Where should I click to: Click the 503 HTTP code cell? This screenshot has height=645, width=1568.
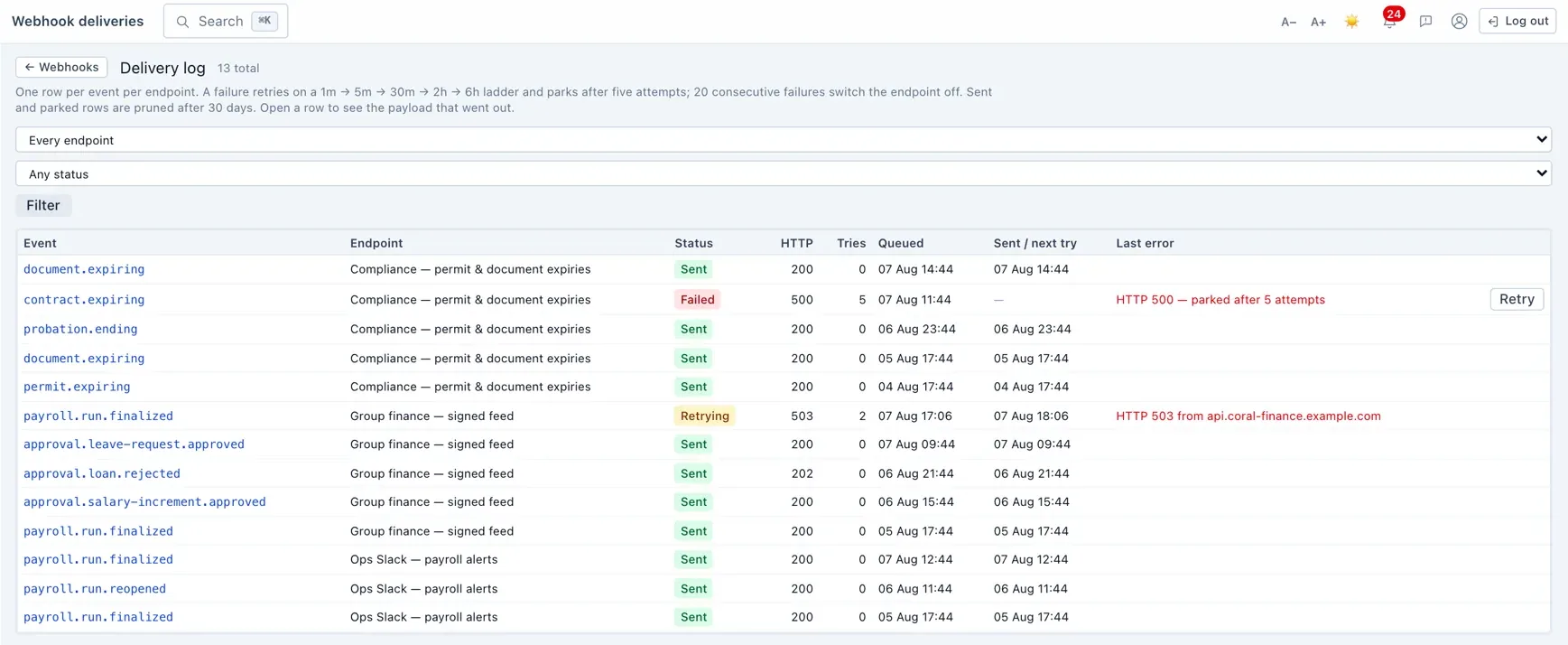pos(802,416)
